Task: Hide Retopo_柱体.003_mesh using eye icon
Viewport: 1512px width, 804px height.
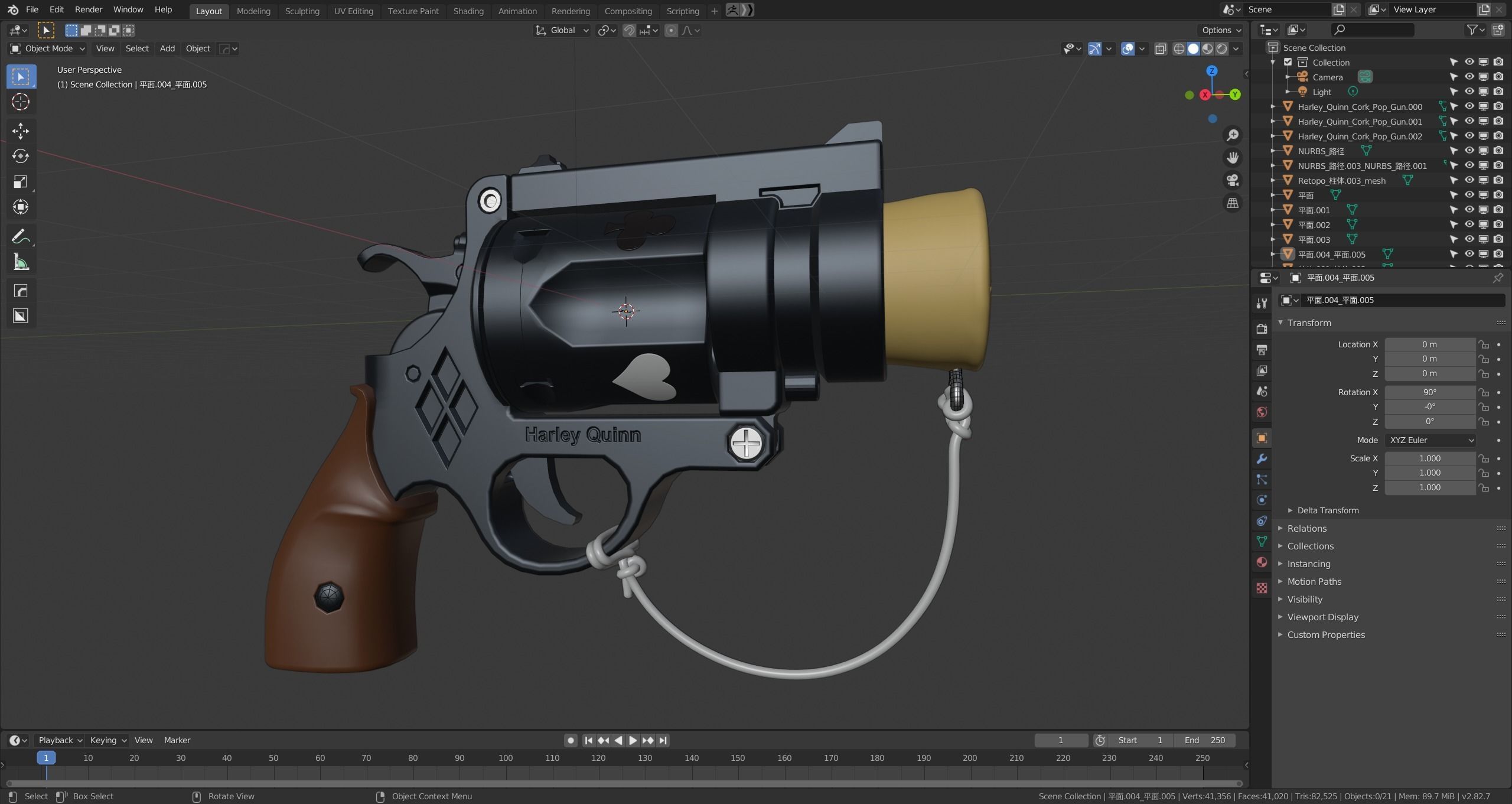Action: point(1469,180)
